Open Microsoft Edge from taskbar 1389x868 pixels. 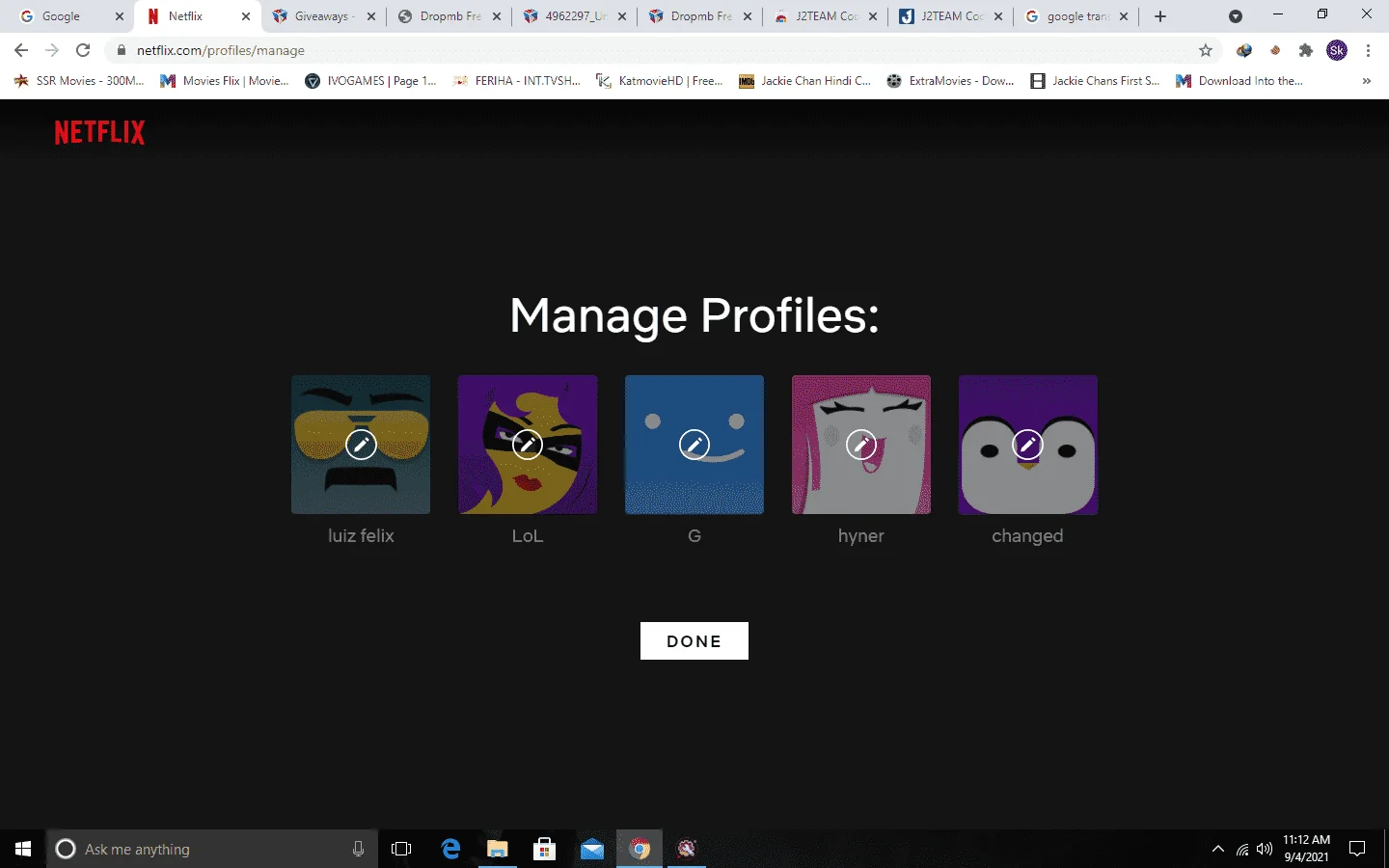point(450,849)
